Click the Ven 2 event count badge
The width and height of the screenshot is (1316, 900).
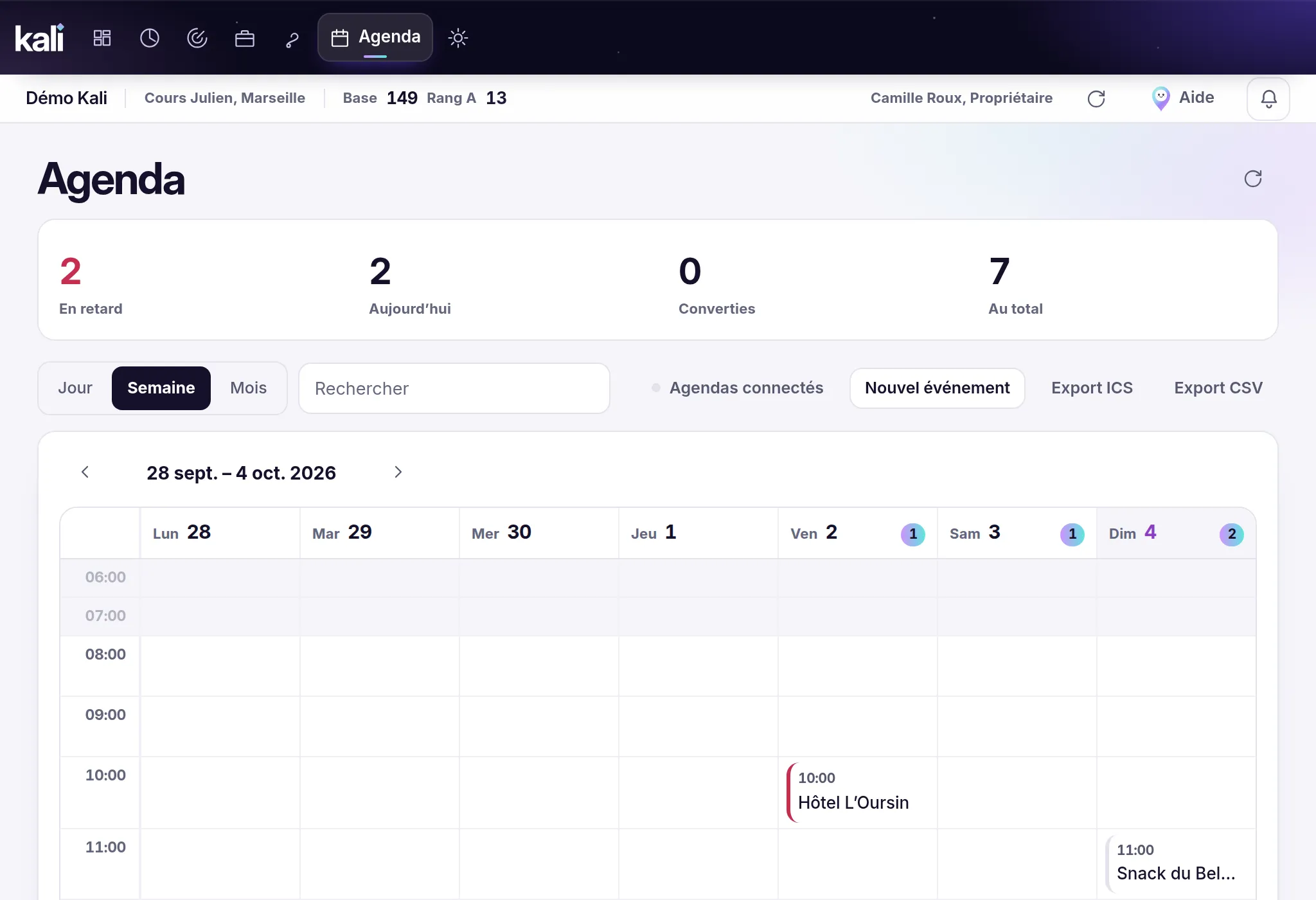tap(913, 534)
